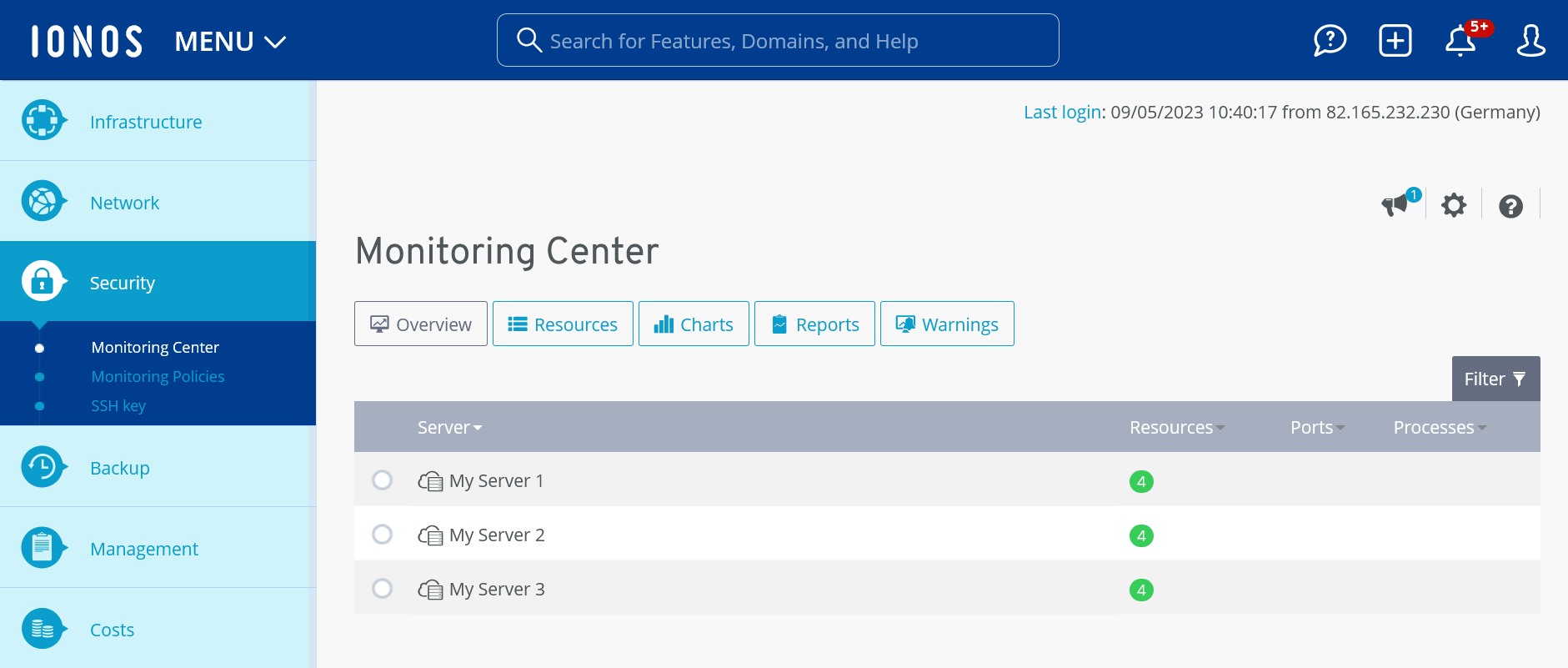Open the user account profile icon
The width and height of the screenshot is (1568, 668).
1530,40
